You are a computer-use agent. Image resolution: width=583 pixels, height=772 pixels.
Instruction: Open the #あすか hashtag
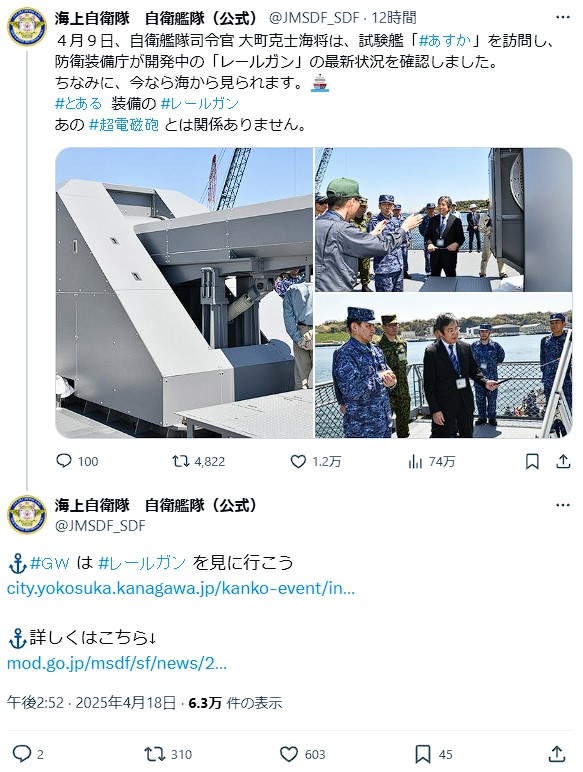[445, 40]
